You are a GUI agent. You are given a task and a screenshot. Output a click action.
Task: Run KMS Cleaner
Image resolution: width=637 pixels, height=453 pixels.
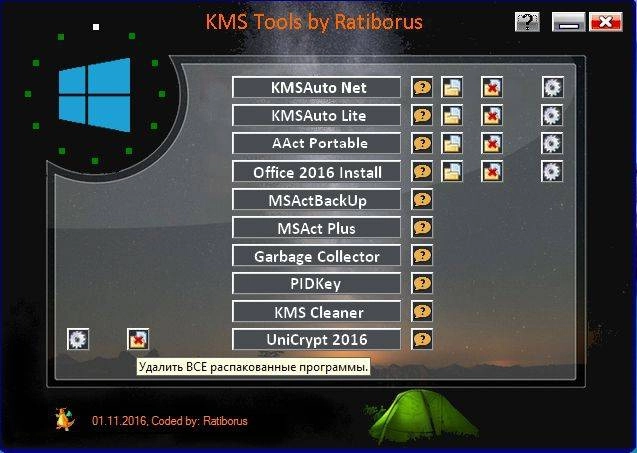(x=316, y=312)
